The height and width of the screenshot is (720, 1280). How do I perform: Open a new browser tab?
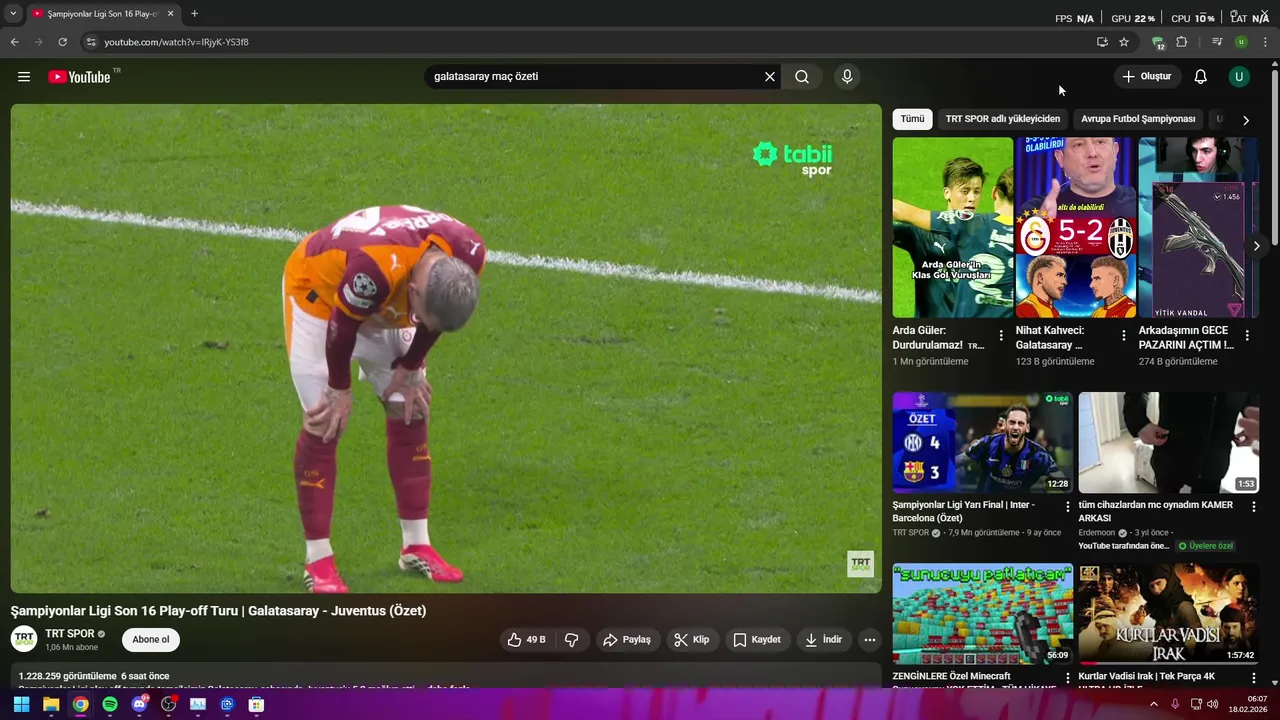click(194, 14)
